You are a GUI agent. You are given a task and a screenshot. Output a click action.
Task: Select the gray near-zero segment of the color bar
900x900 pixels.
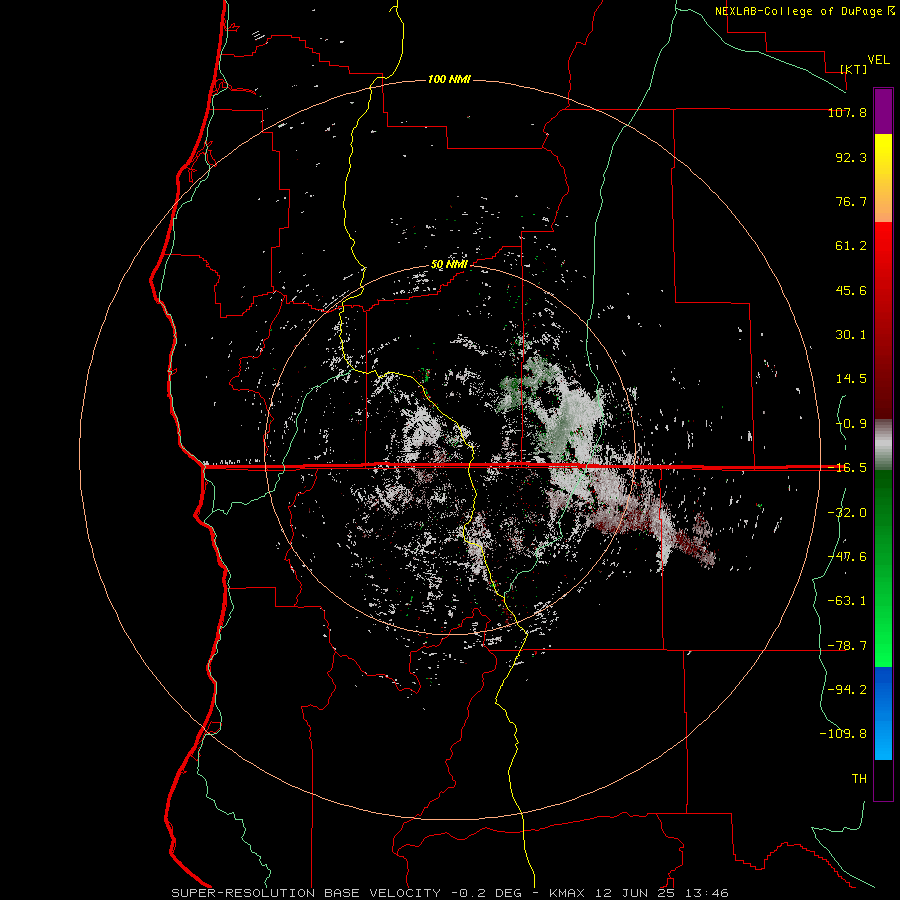tap(883, 445)
